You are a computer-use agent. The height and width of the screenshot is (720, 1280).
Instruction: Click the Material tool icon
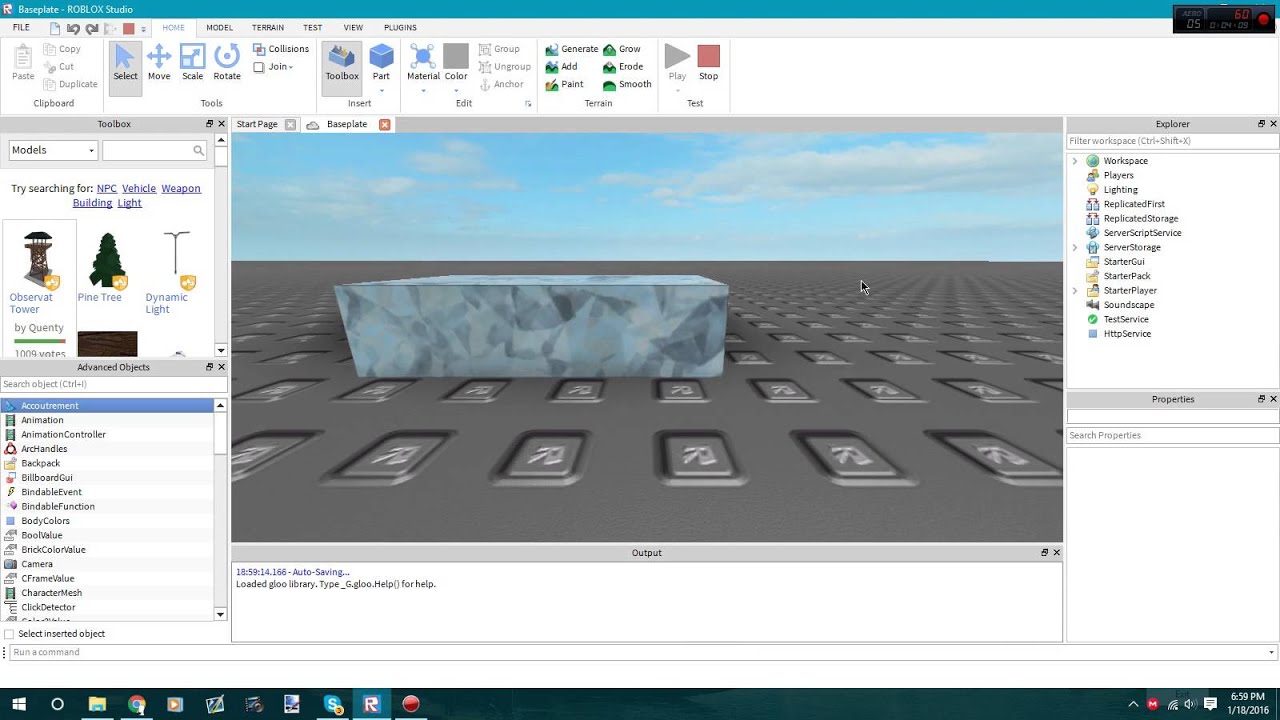(x=423, y=56)
